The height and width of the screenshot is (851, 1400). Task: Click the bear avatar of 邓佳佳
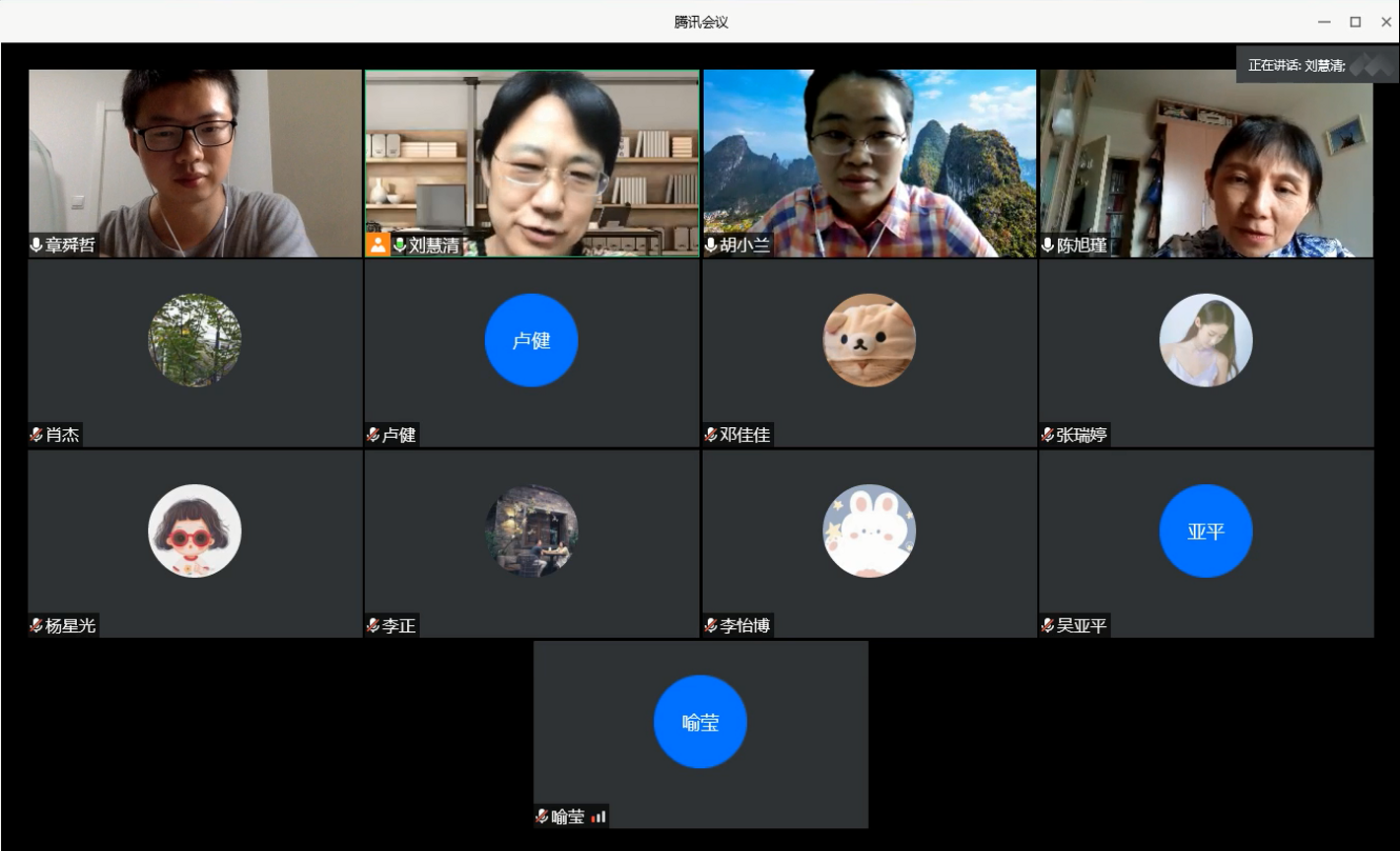tap(869, 340)
